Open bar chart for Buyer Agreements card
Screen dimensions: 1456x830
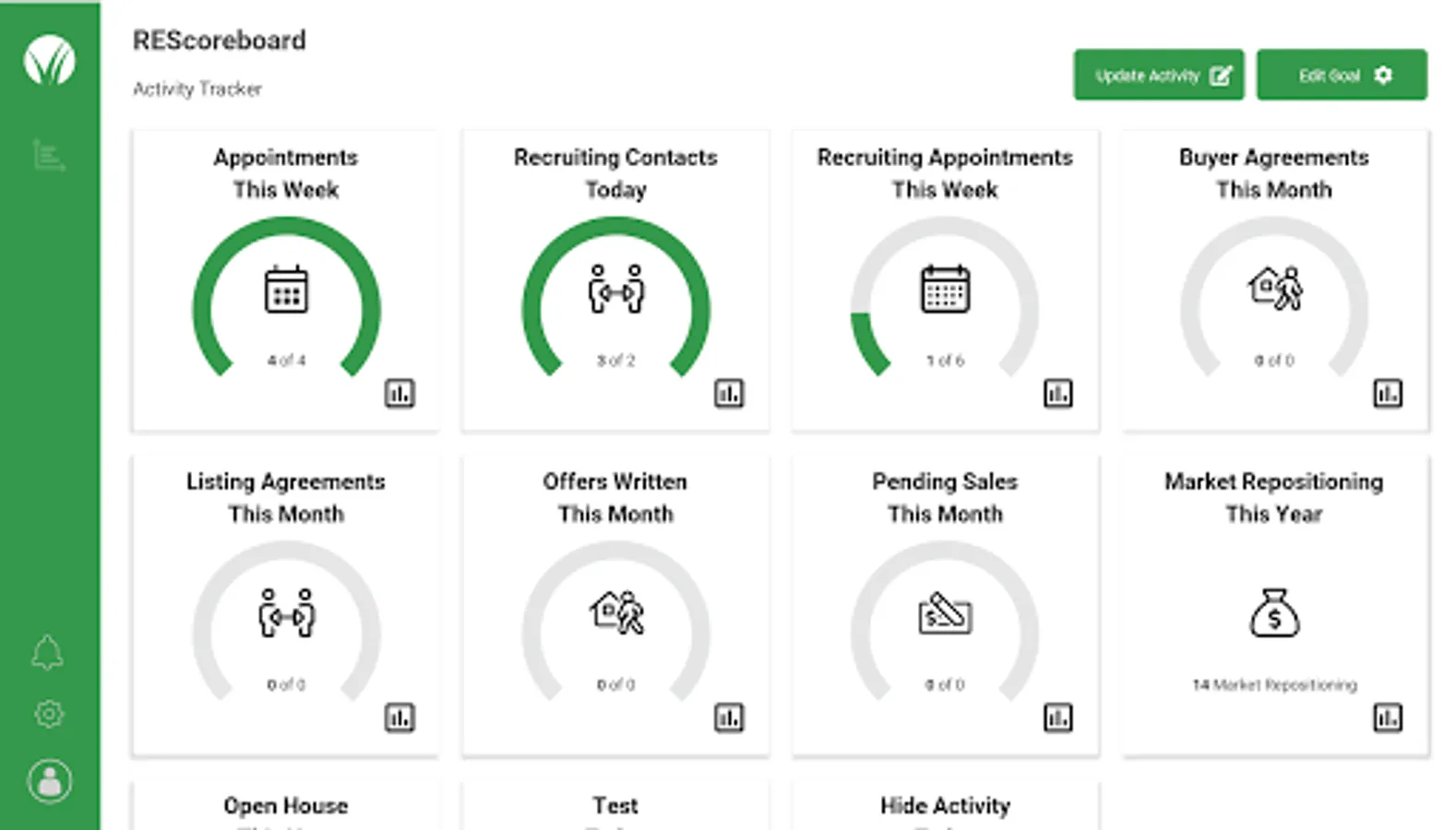click(1388, 394)
